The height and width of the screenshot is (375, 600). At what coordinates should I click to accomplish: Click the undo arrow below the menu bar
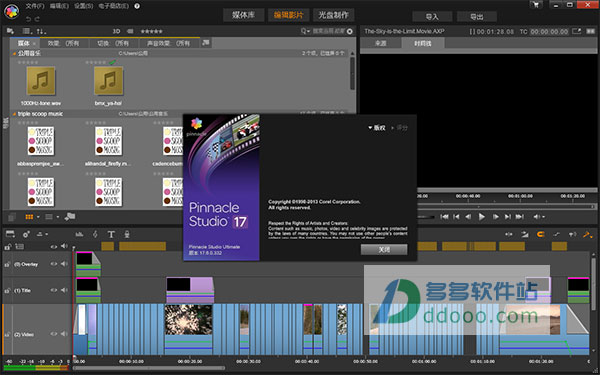coord(28,19)
